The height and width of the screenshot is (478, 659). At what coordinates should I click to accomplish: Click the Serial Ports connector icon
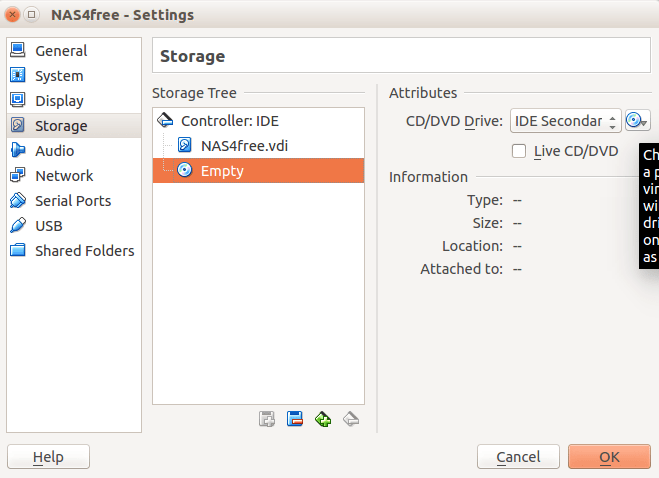coord(18,200)
